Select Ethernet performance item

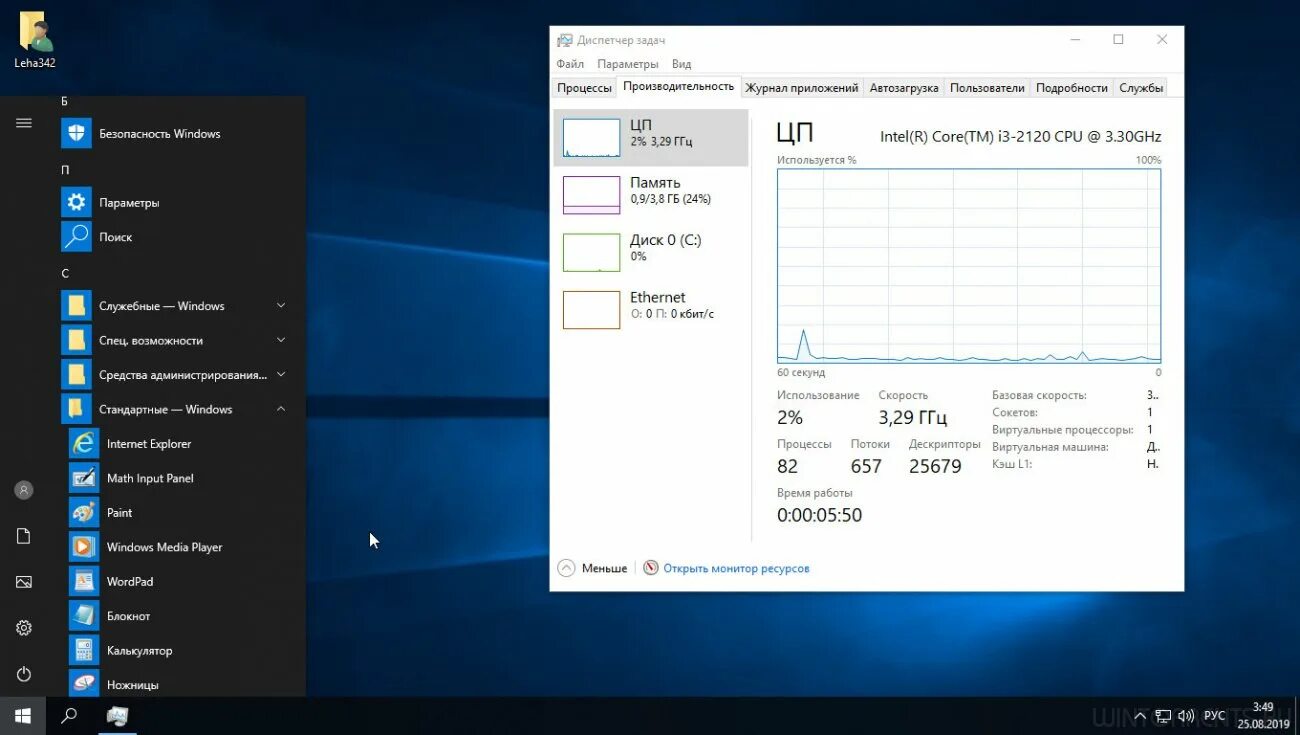[x=651, y=309]
